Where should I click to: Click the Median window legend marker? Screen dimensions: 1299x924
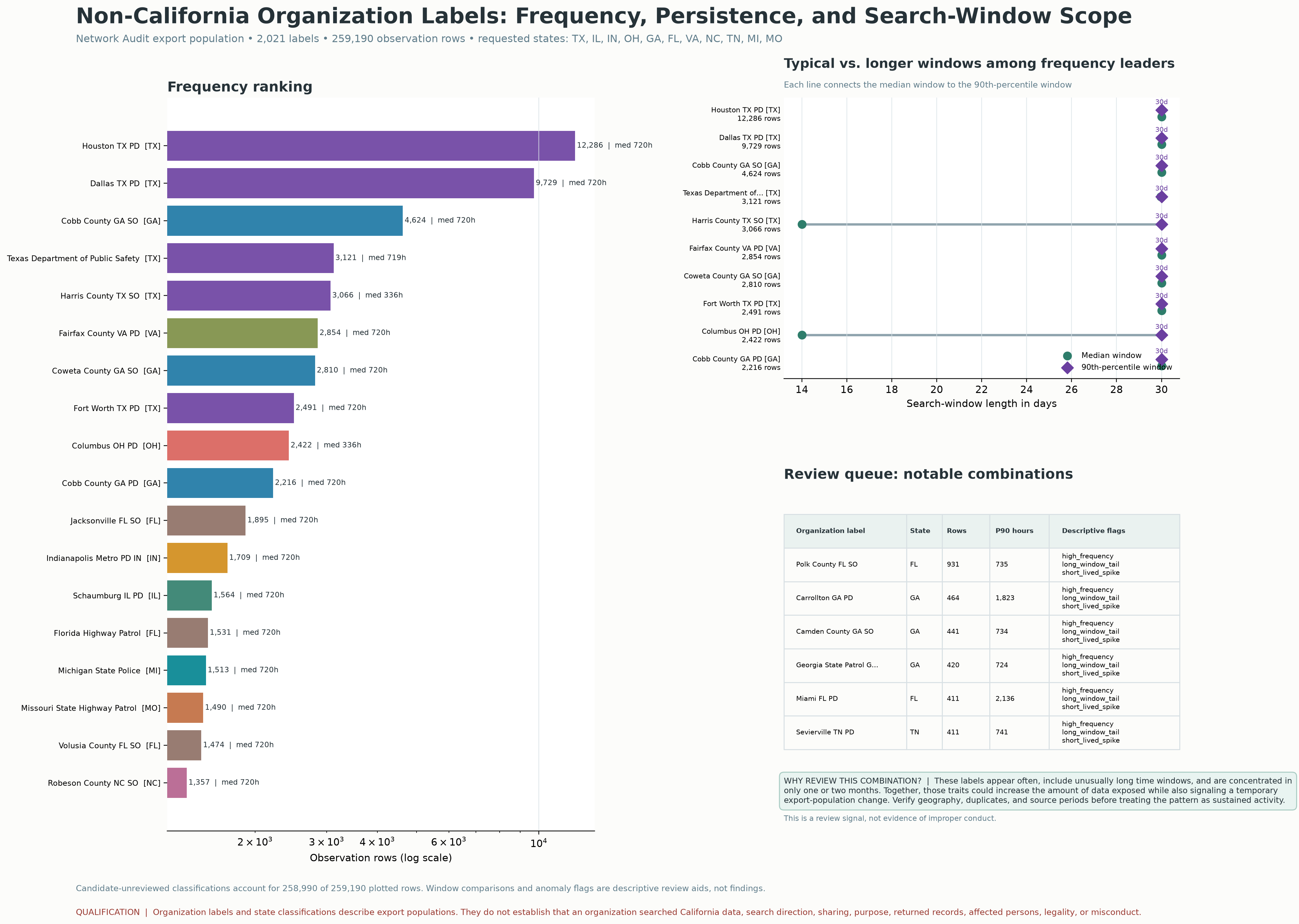[1067, 355]
